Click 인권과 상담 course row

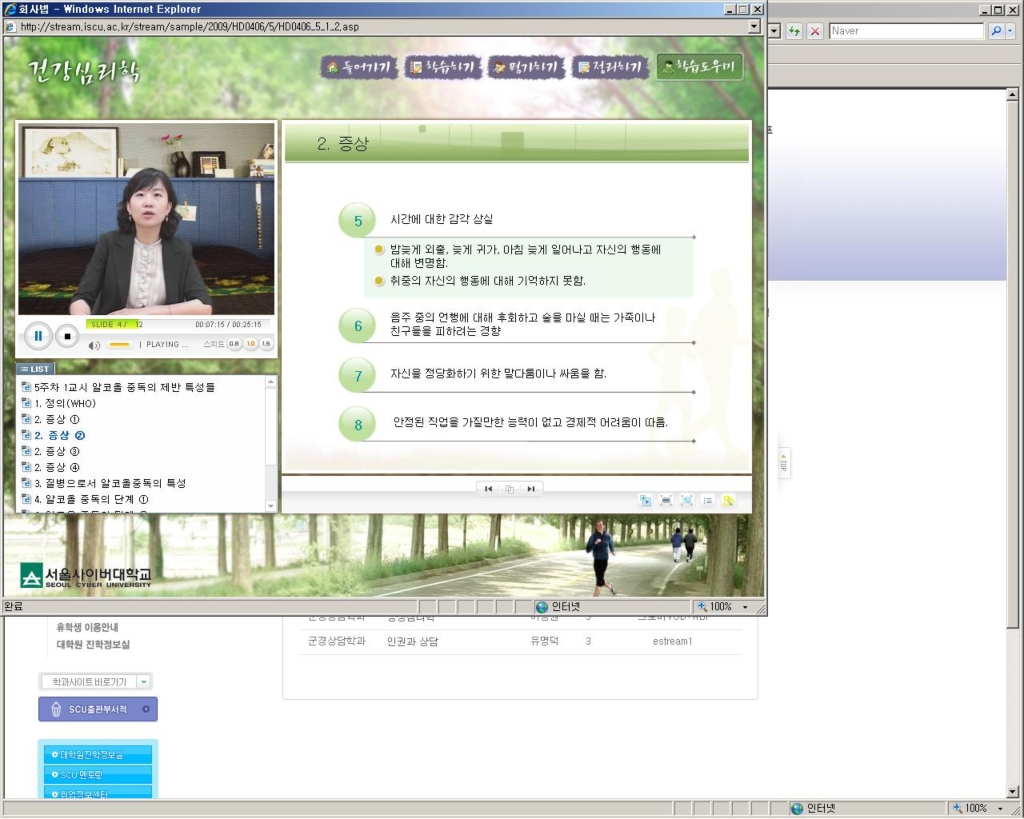pyautogui.click(x=520, y=641)
